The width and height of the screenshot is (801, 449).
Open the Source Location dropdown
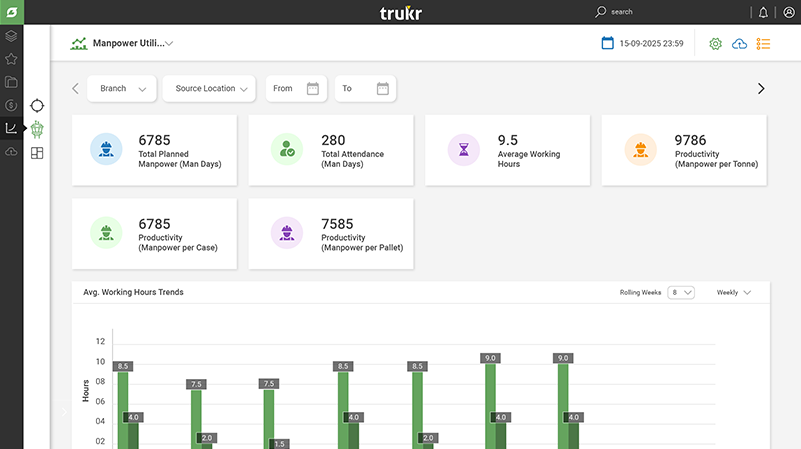[x=209, y=89]
